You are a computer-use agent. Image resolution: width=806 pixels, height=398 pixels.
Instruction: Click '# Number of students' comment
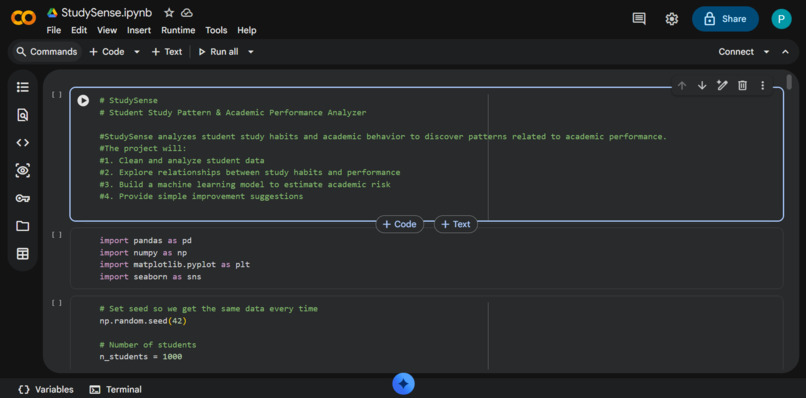148,345
